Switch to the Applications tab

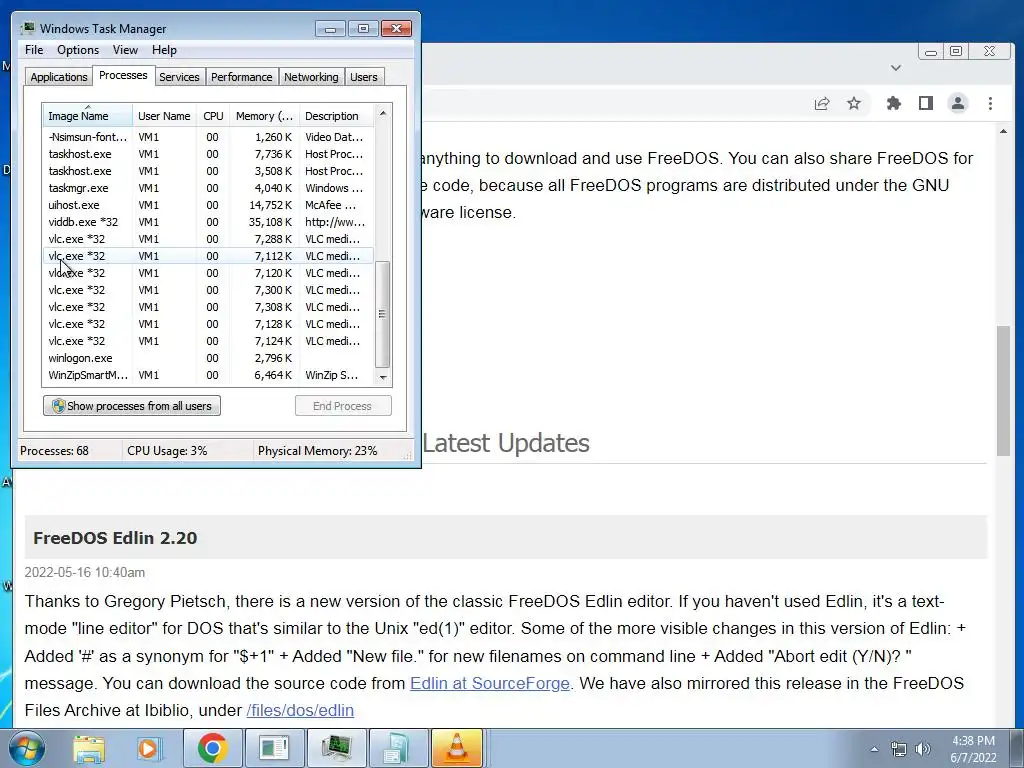click(59, 77)
